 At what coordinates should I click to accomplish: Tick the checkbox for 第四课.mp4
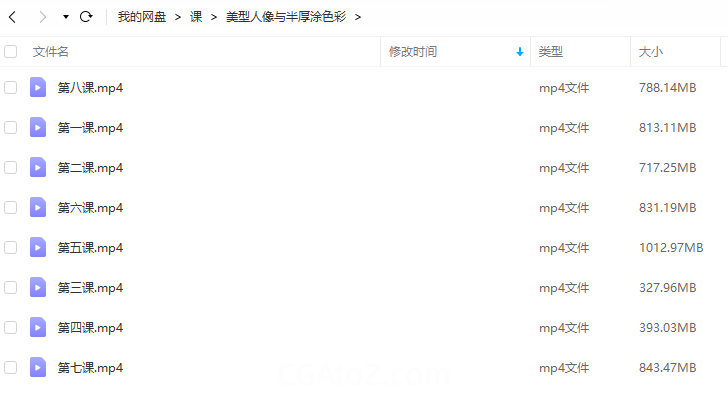(11, 328)
